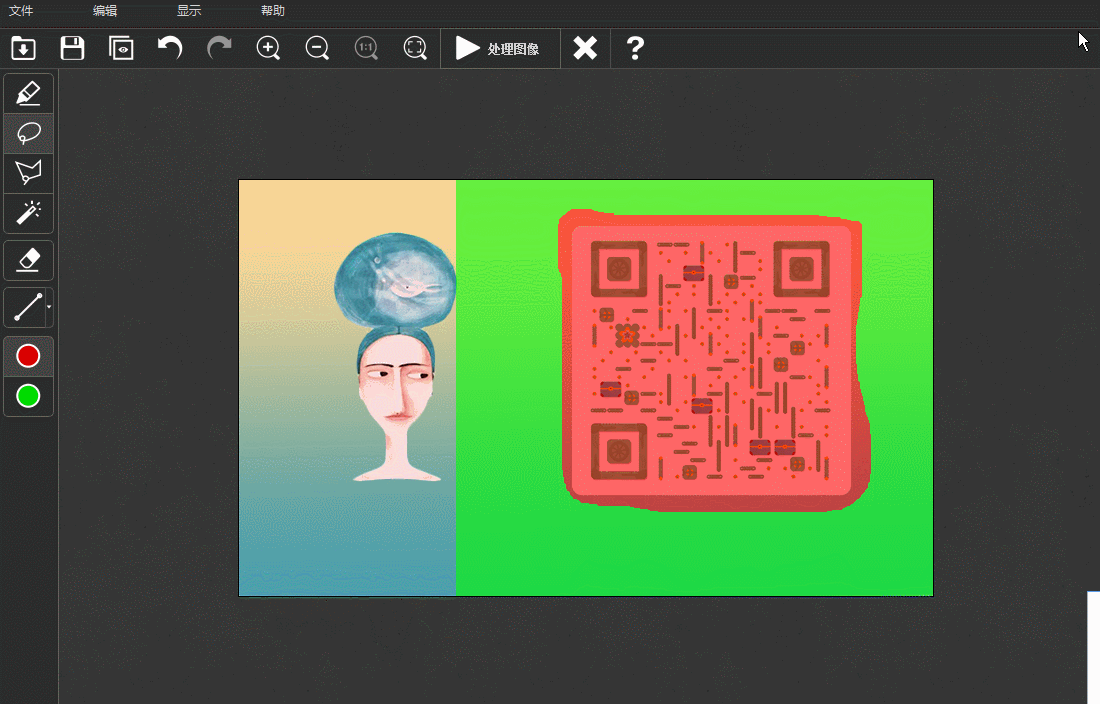
Task: Undo the last action
Action: pyautogui.click(x=170, y=48)
